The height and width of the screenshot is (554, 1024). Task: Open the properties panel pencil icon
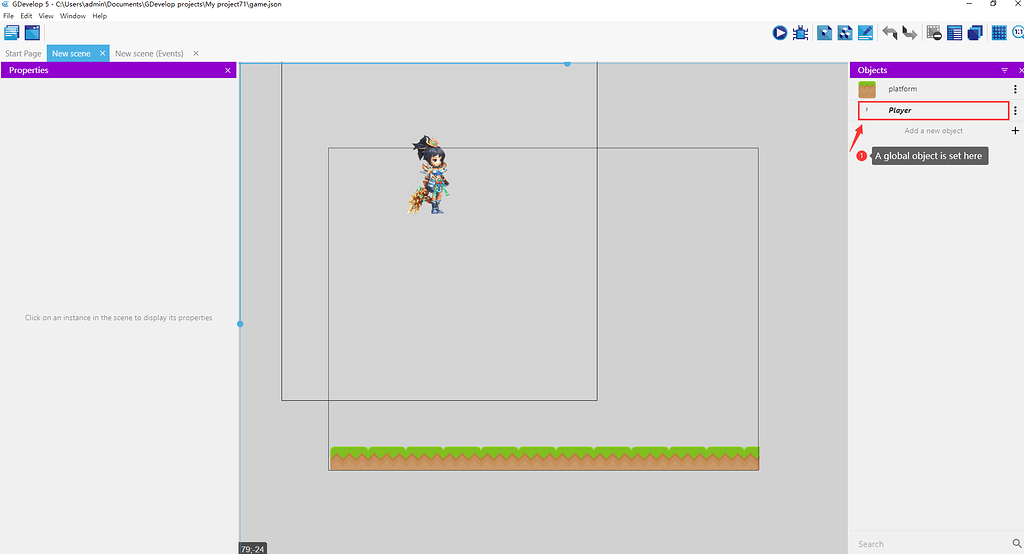[866, 33]
